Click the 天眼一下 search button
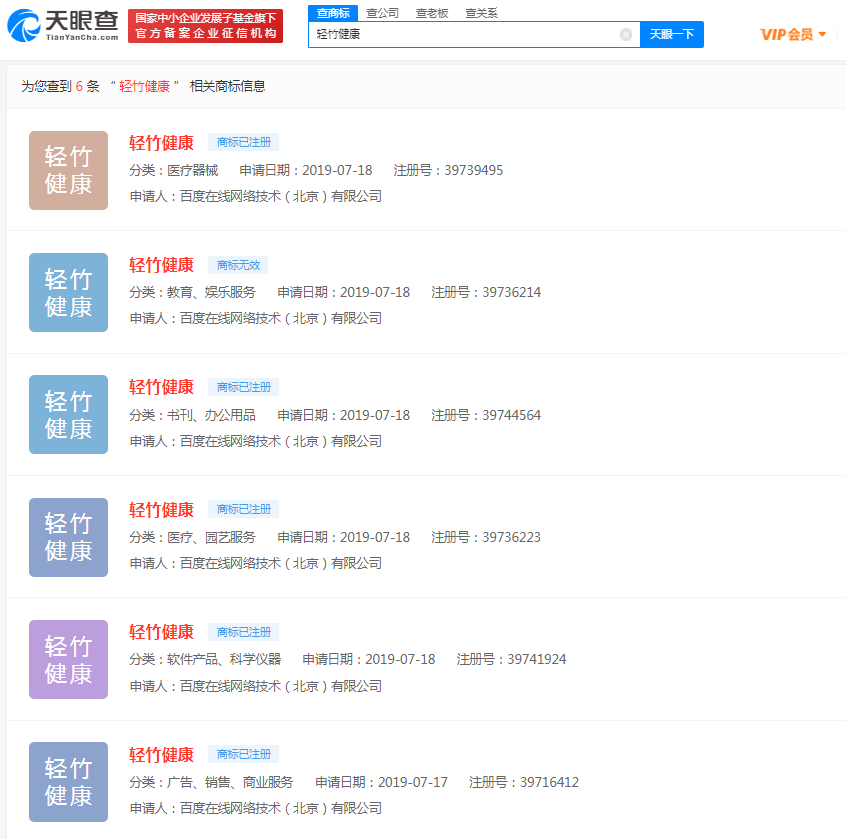 [x=671, y=34]
